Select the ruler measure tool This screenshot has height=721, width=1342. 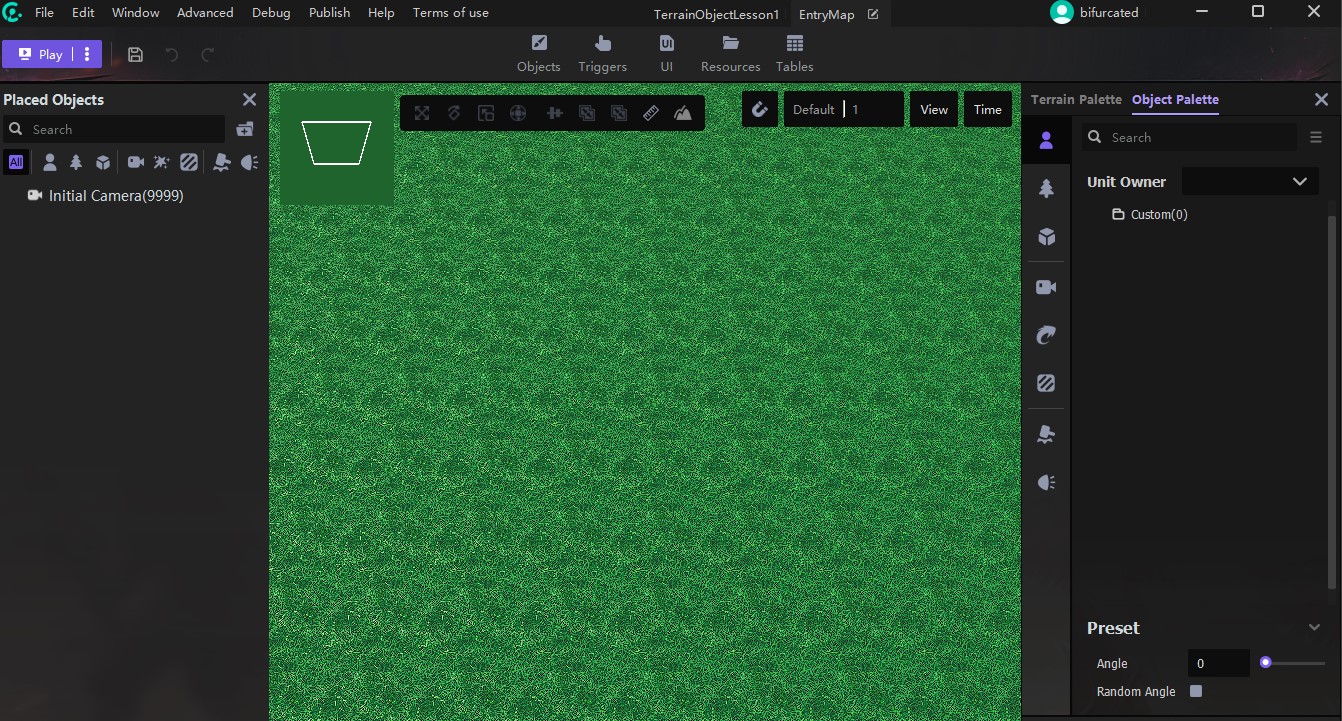coord(651,113)
